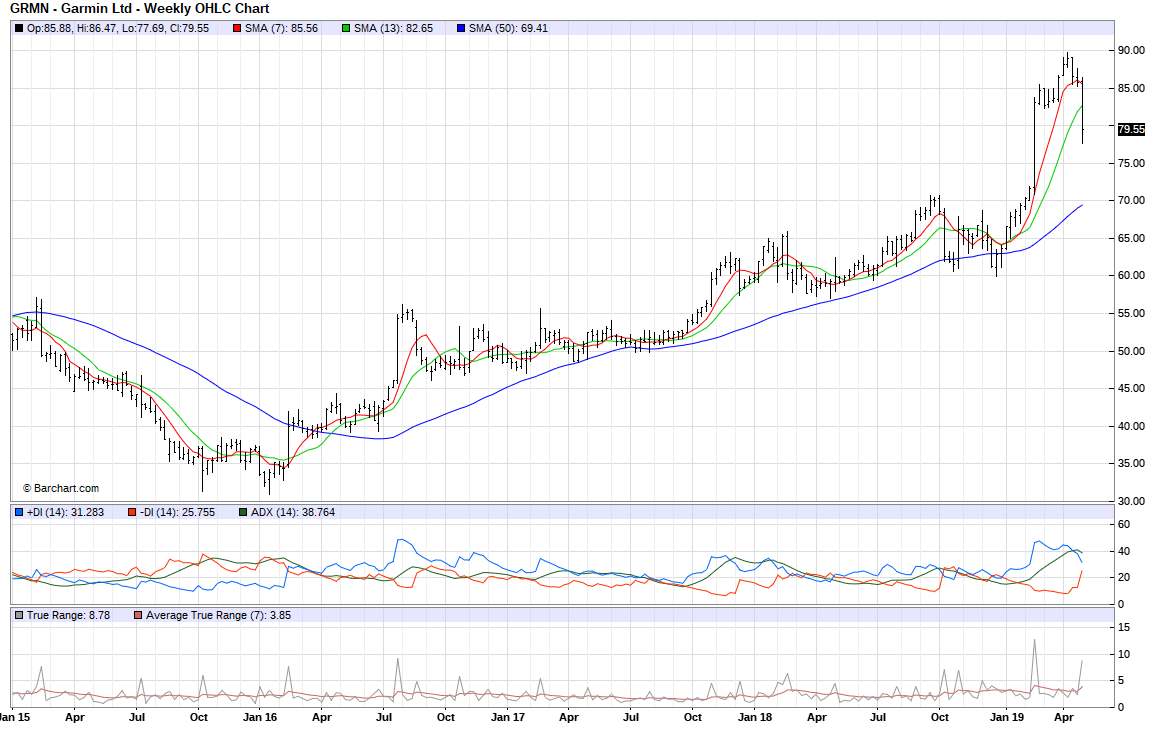Click the 20 label on the DI/ADX axis
This screenshot has height=748, width=1156.
tap(1124, 578)
